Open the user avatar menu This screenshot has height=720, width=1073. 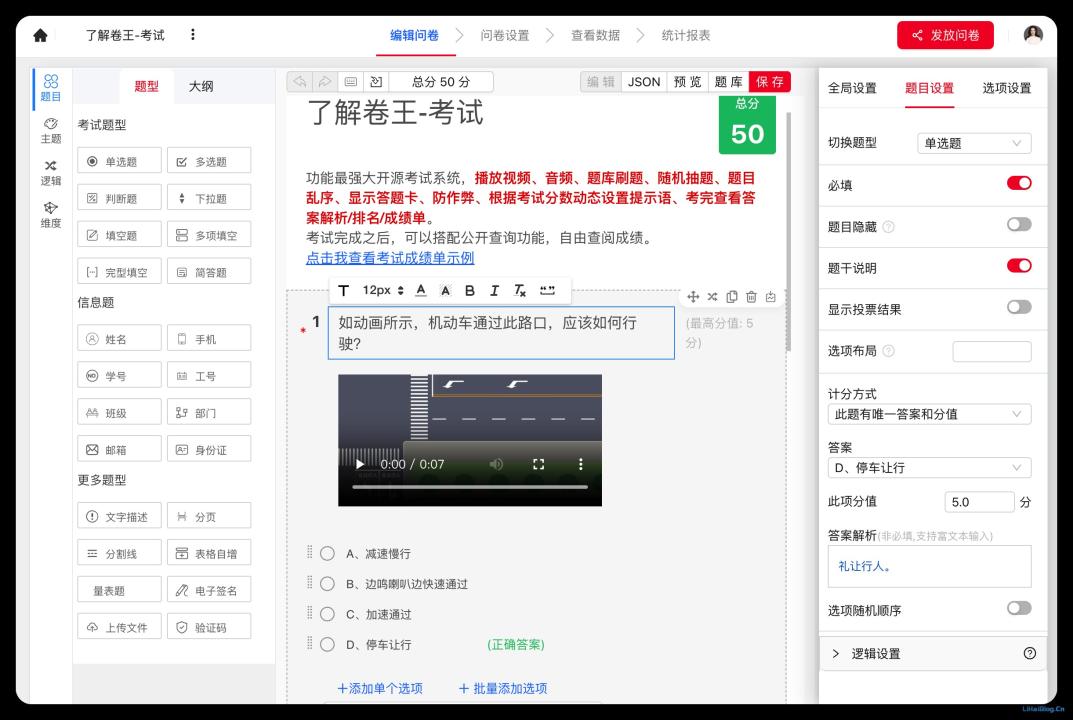point(1033,35)
